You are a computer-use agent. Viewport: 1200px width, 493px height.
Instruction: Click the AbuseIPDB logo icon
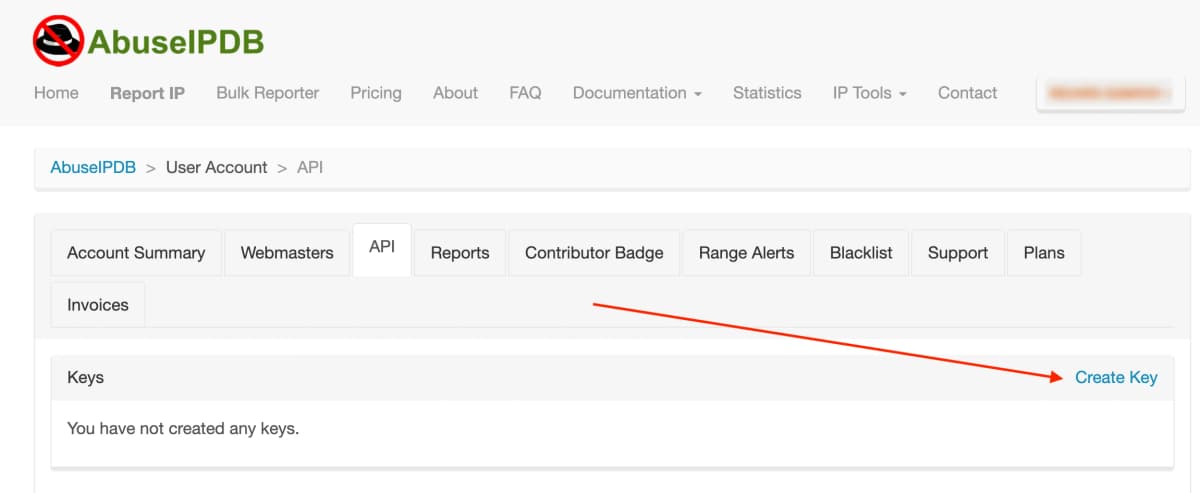coord(58,40)
